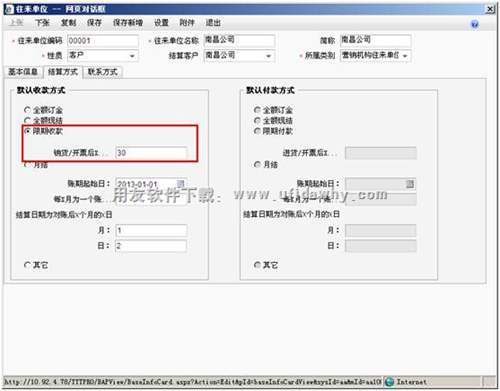Open the 联系方式 tab
This screenshot has height=391, width=500.
point(103,72)
